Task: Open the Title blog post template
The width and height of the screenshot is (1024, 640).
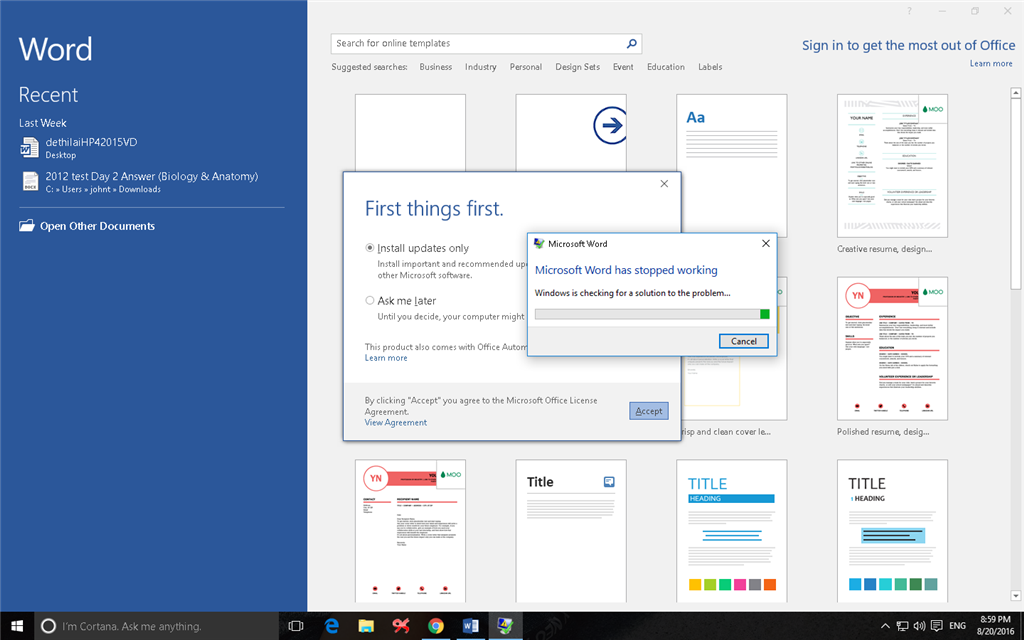Action: click(571, 530)
